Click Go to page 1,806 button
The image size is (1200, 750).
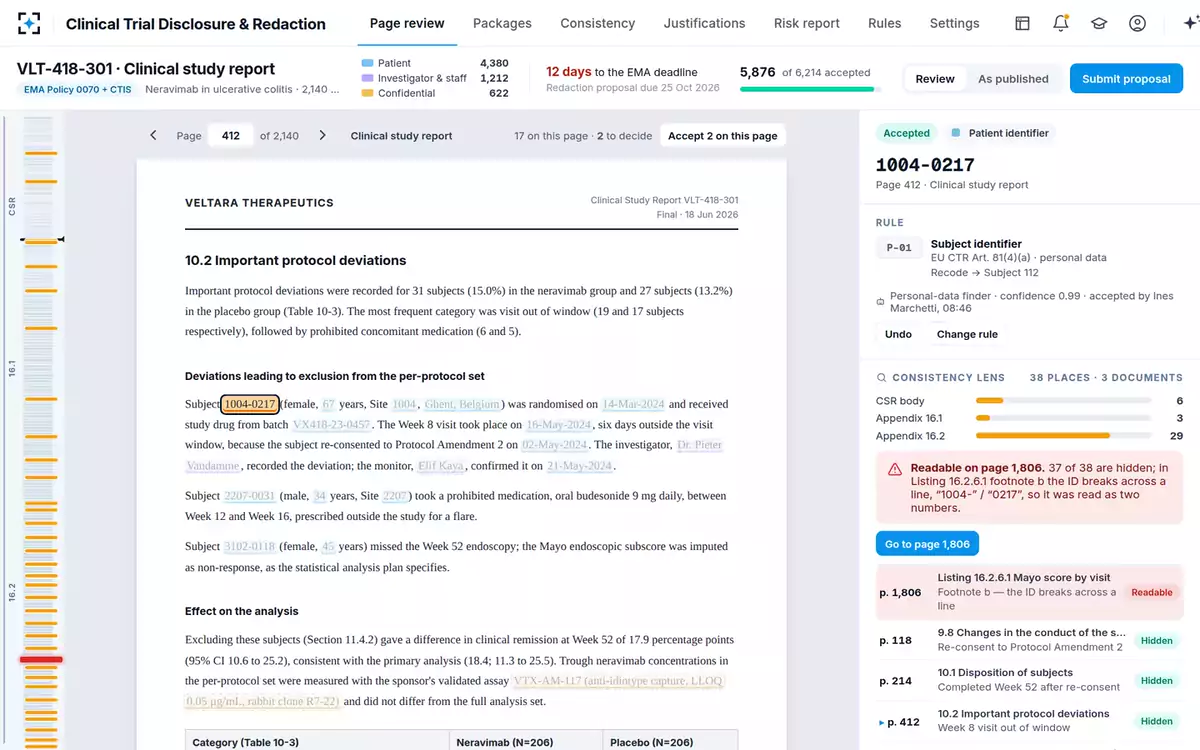pos(927,544)
